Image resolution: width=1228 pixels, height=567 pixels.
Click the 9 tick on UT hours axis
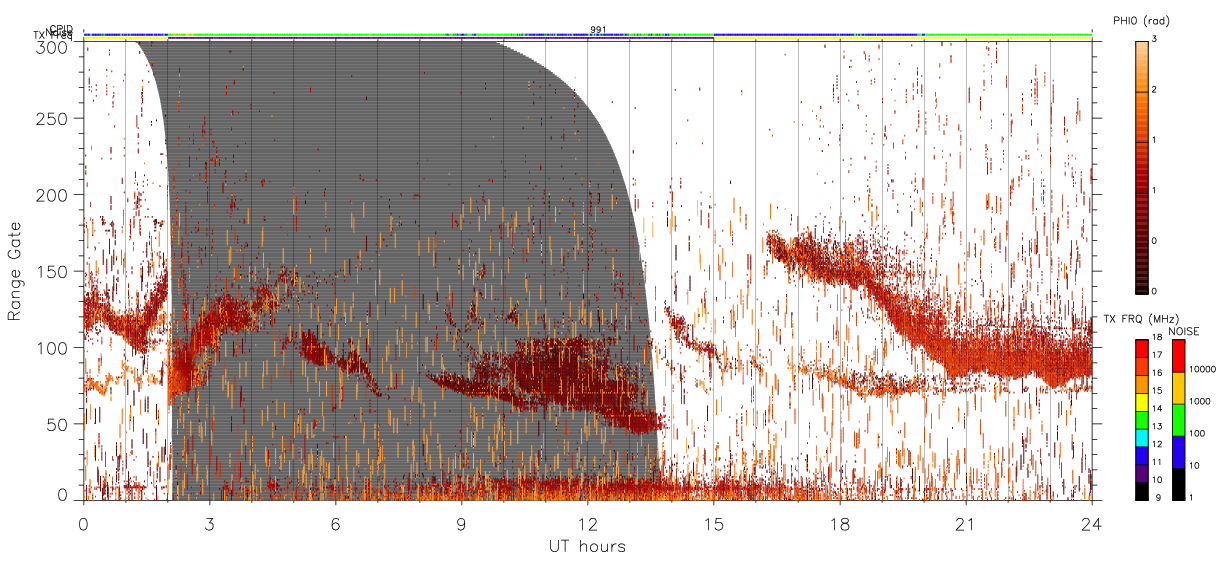[x=461, y=523]
